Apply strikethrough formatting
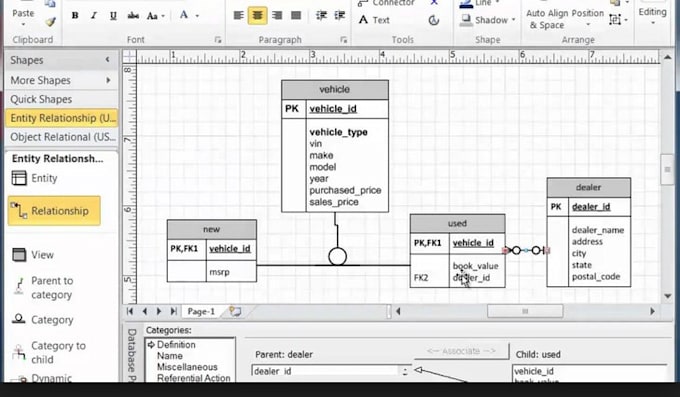The image size is (680, 397). 133,16
